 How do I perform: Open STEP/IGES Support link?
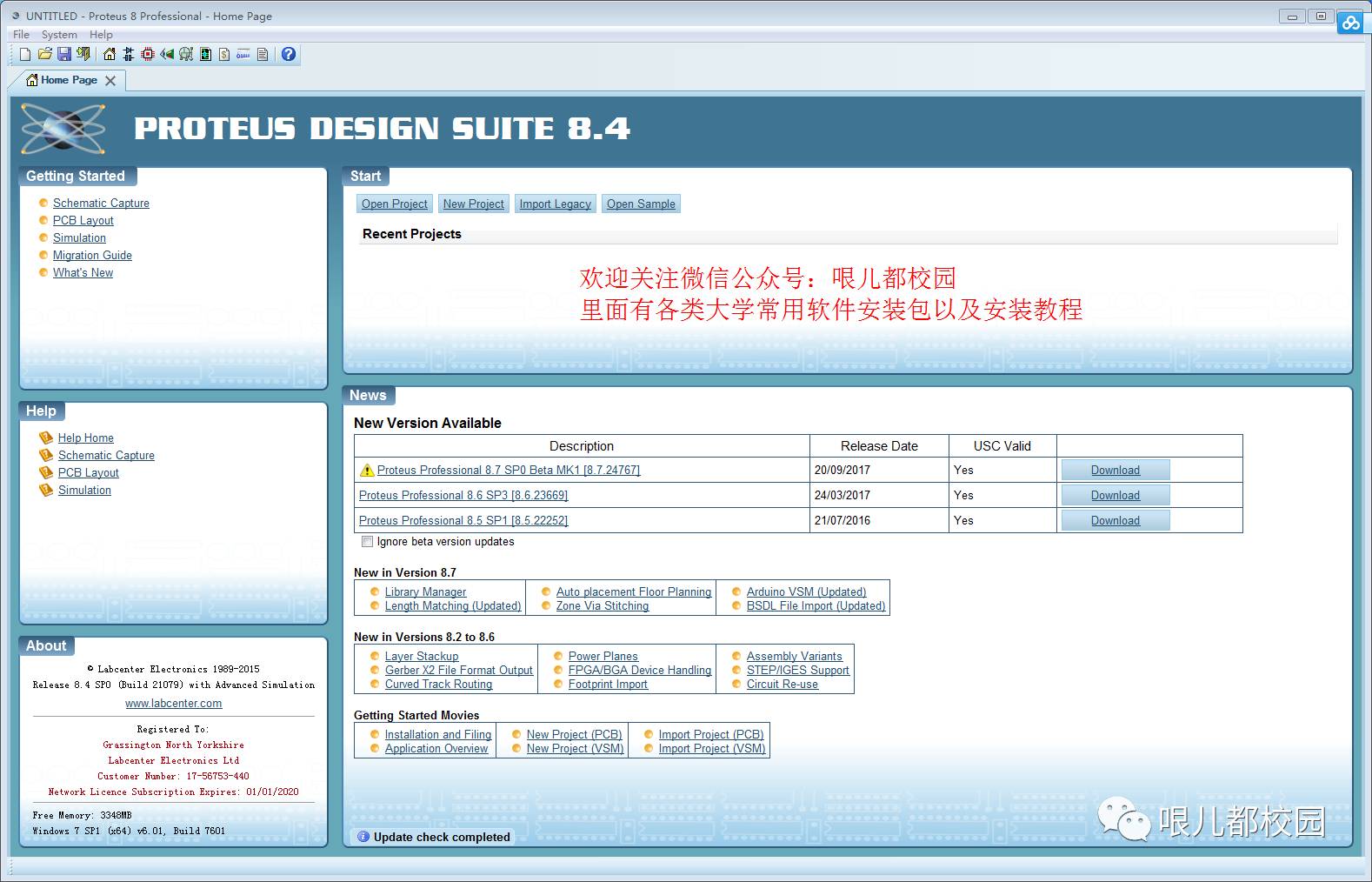[798, 670]
